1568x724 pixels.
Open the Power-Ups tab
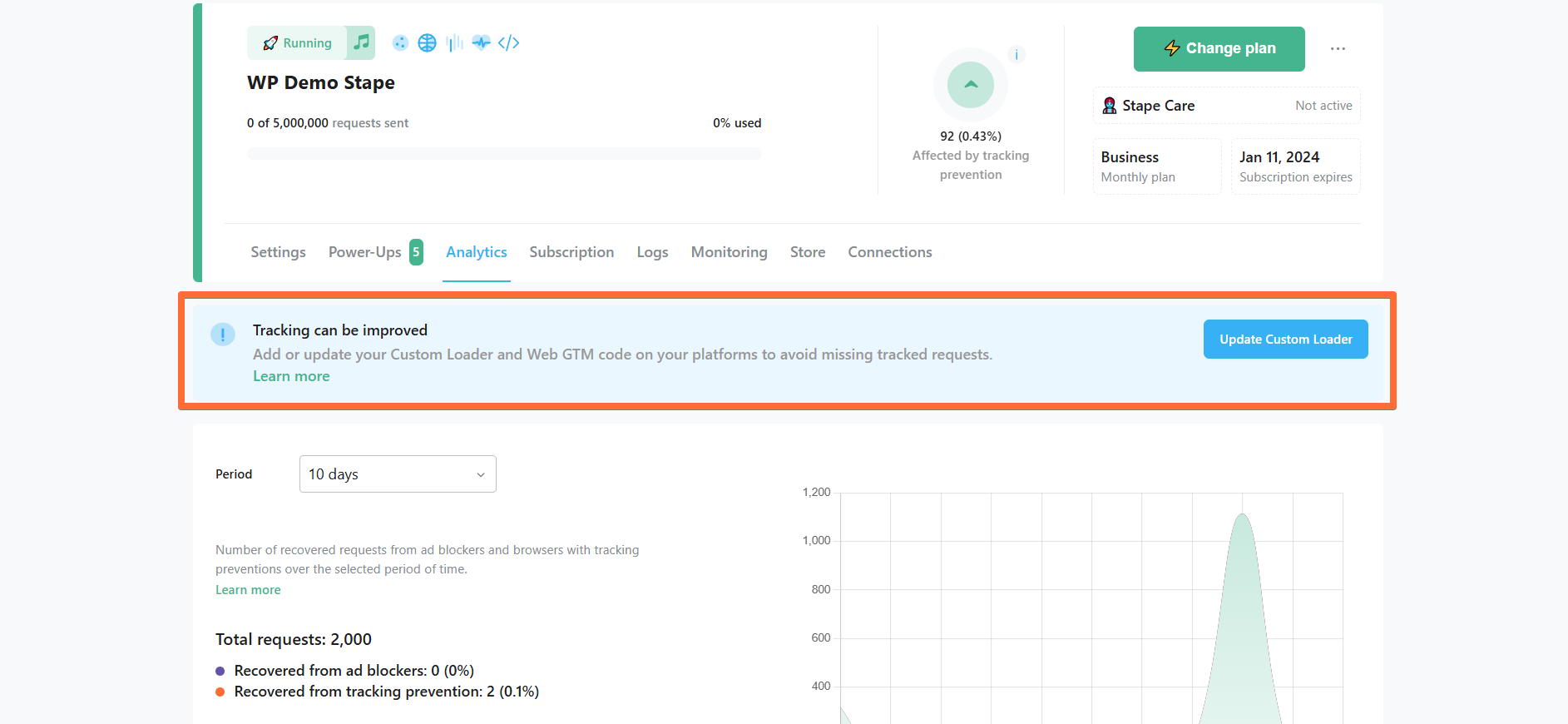pyautogui.click(x=375, y=252)
